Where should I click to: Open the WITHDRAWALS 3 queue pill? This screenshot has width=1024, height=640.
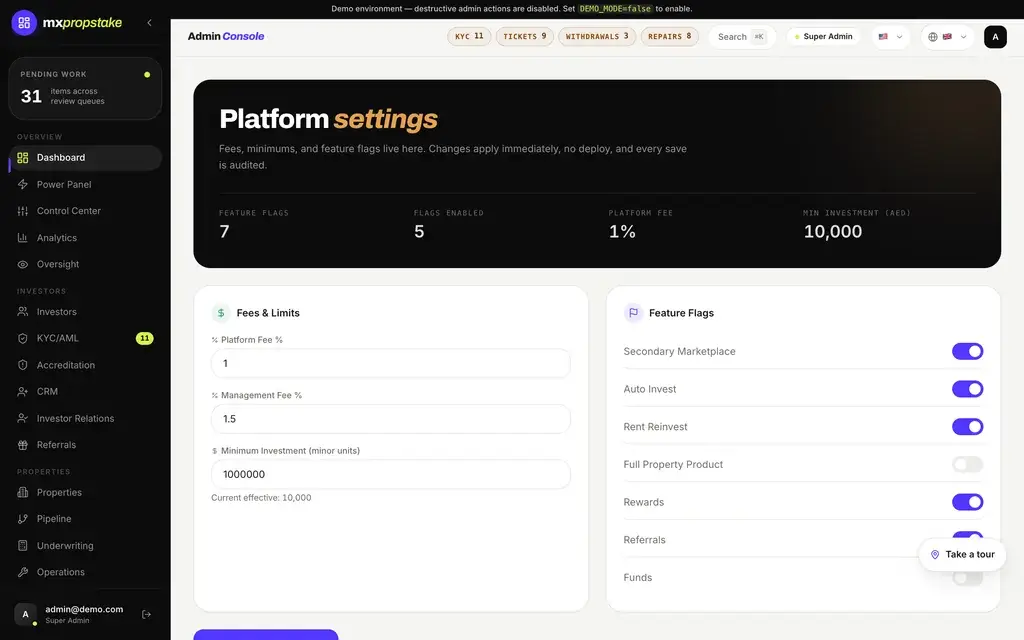pos(597,37)
